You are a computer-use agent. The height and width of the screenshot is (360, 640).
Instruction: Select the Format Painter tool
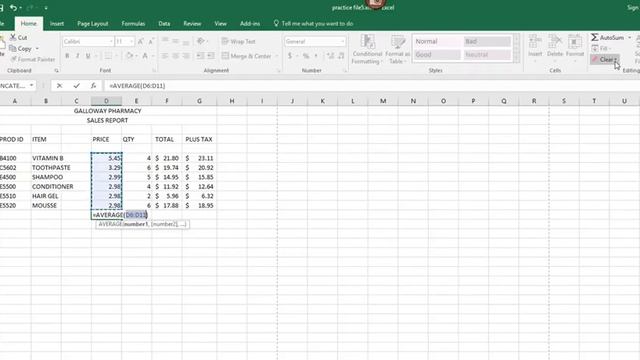[33, 59]
